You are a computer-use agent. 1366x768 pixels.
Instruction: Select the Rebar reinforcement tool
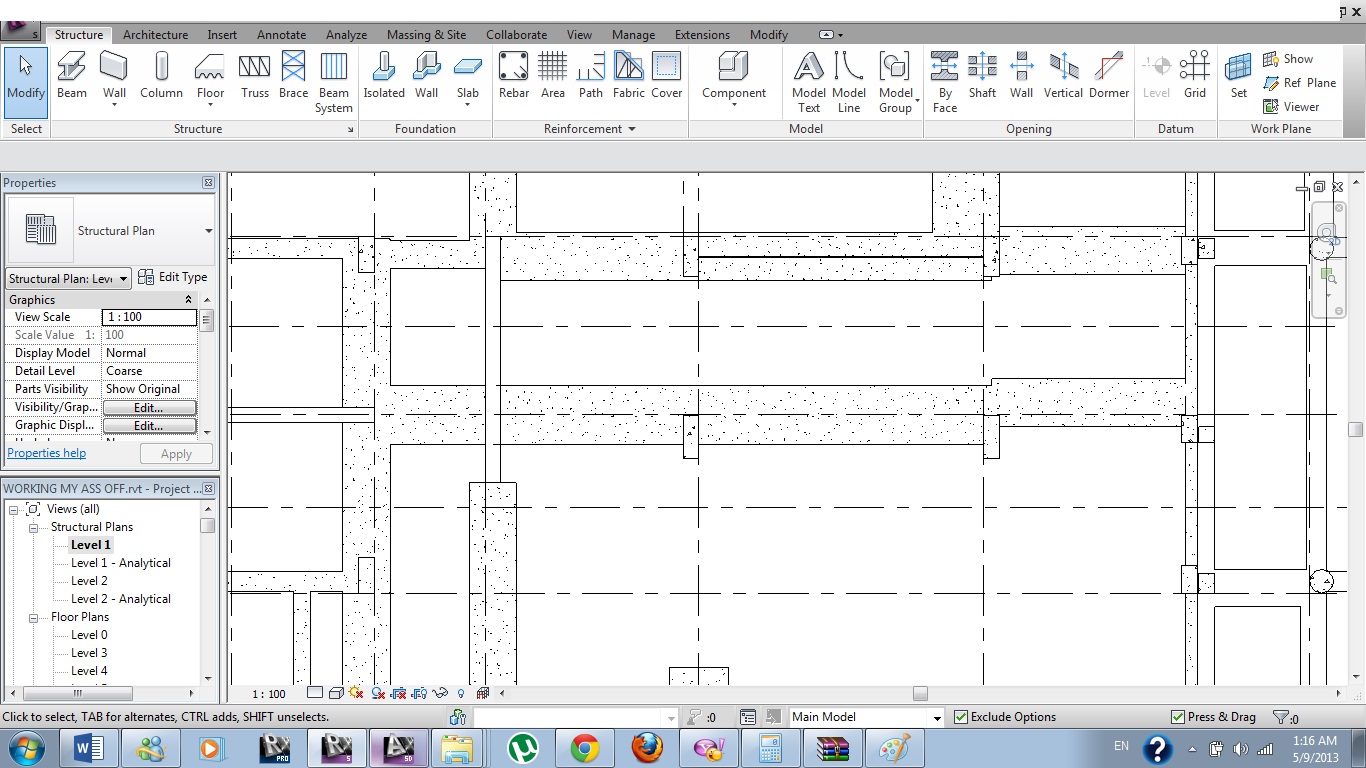point(513,76)
